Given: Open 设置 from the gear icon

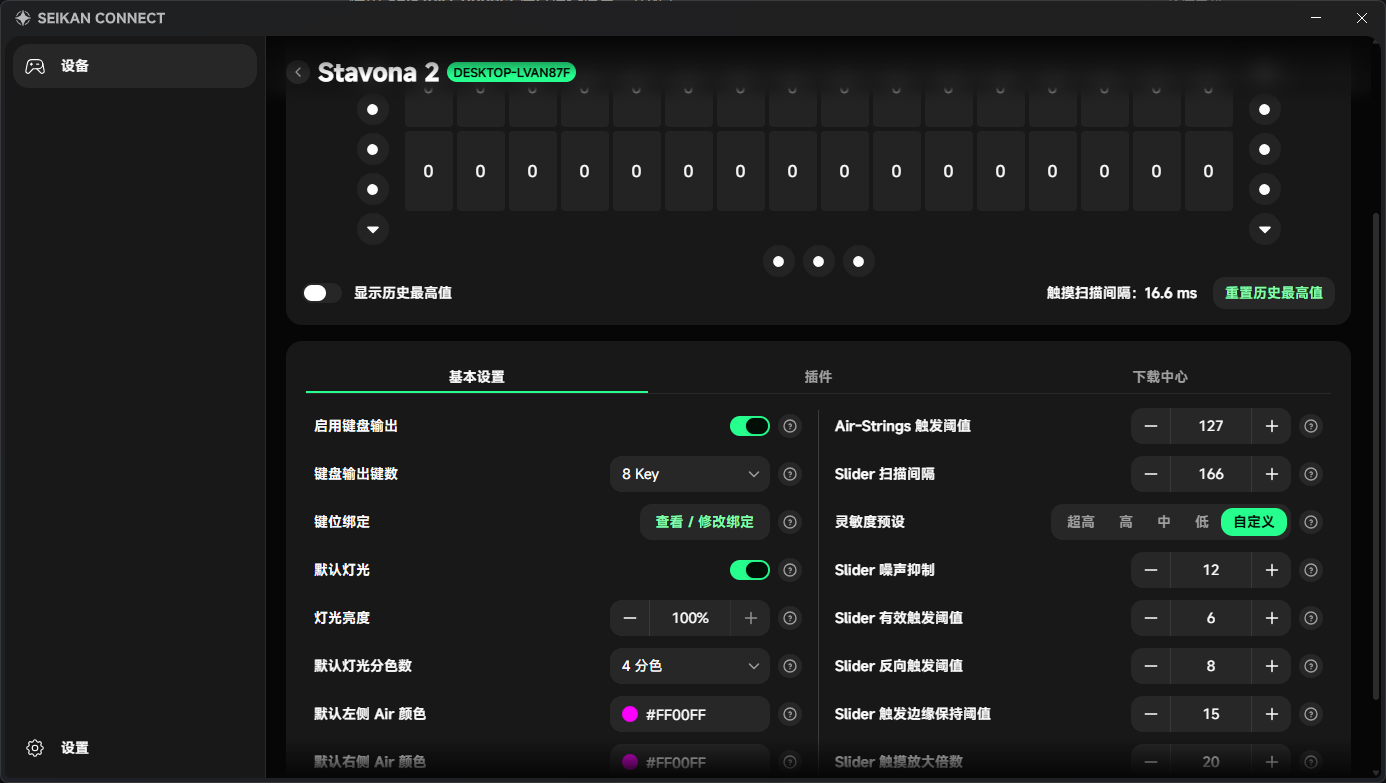Looking at the screenshot, I should pyautogui.click(x=35, y=748).
